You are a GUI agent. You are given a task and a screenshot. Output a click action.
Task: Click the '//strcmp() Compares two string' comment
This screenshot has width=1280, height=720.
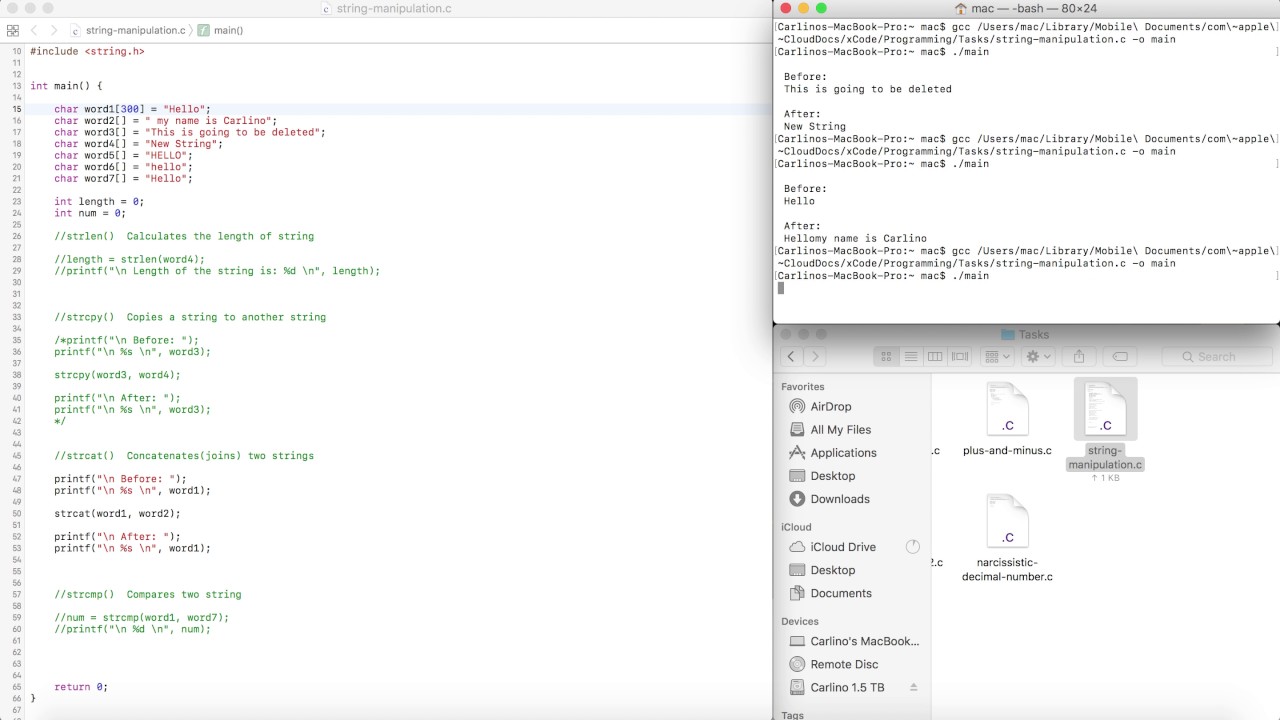[148, 594]
